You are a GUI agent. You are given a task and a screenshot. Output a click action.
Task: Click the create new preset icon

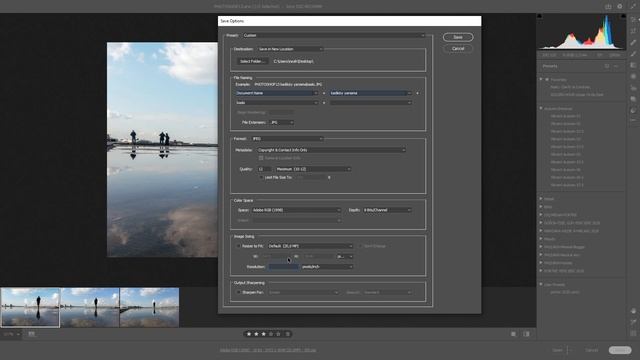tap(607, 66)
